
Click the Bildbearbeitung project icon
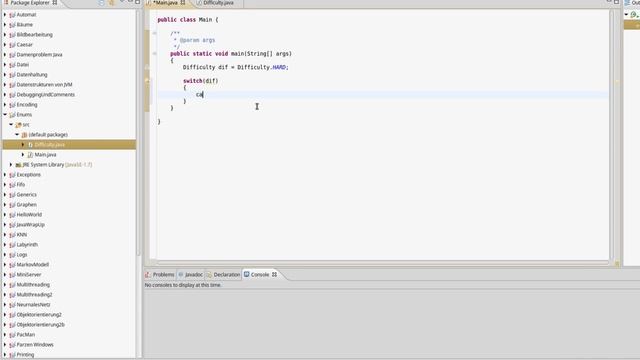pos(12,35)
